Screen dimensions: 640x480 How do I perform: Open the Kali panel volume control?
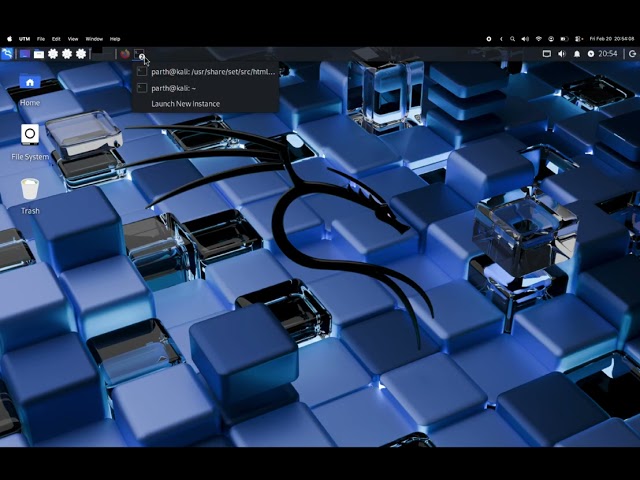[x=562, y=54]
